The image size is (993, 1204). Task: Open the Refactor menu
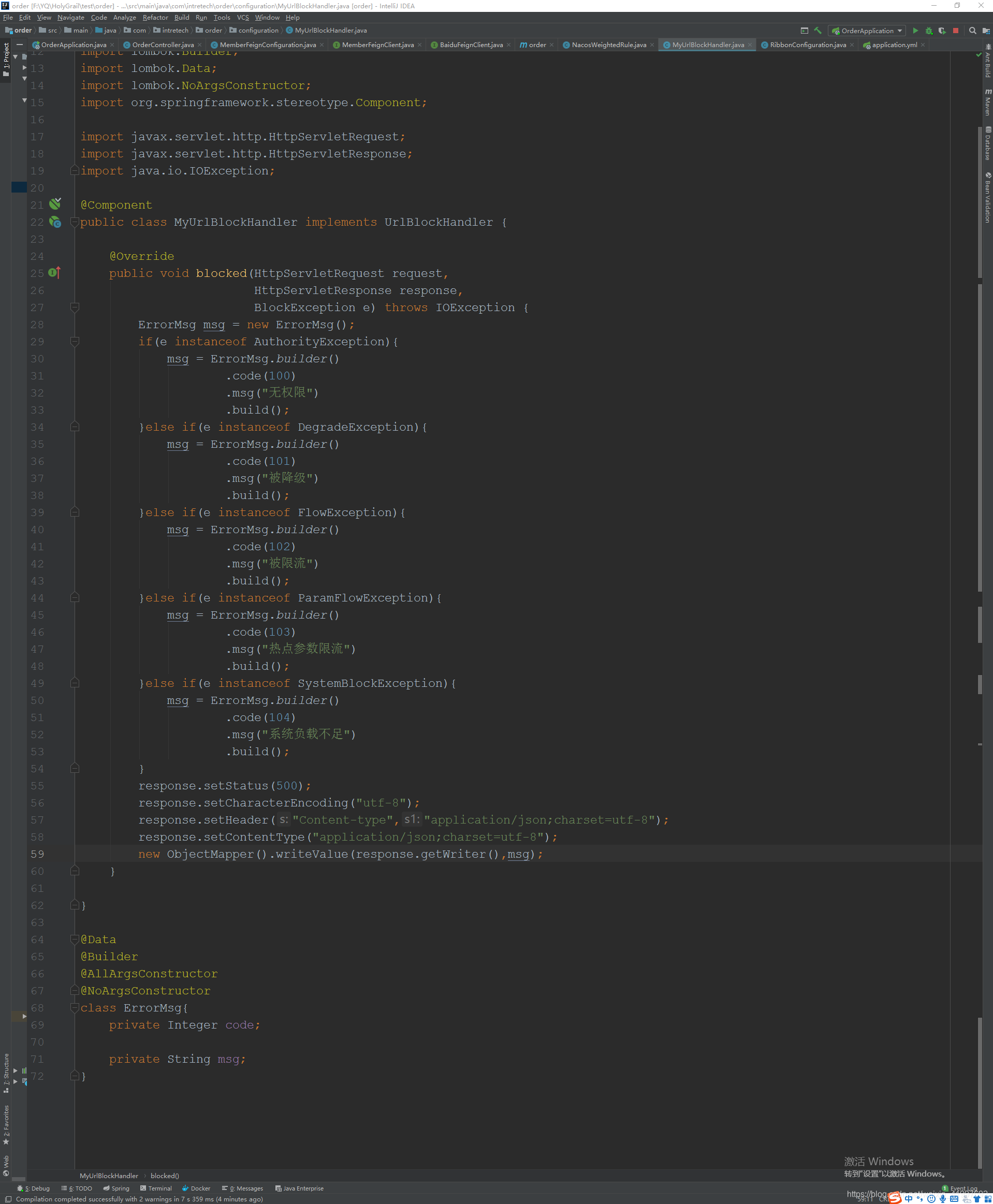pos(155,17)
